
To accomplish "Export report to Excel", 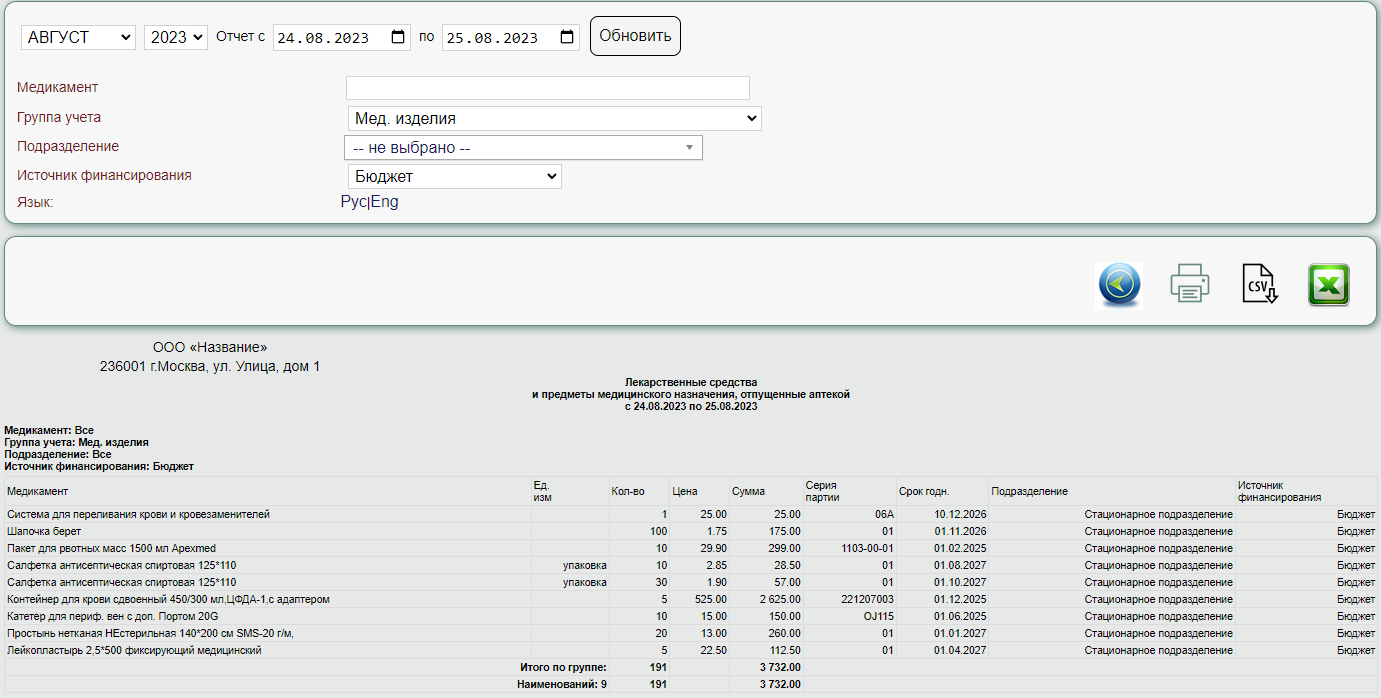I will coord(1328,285).
